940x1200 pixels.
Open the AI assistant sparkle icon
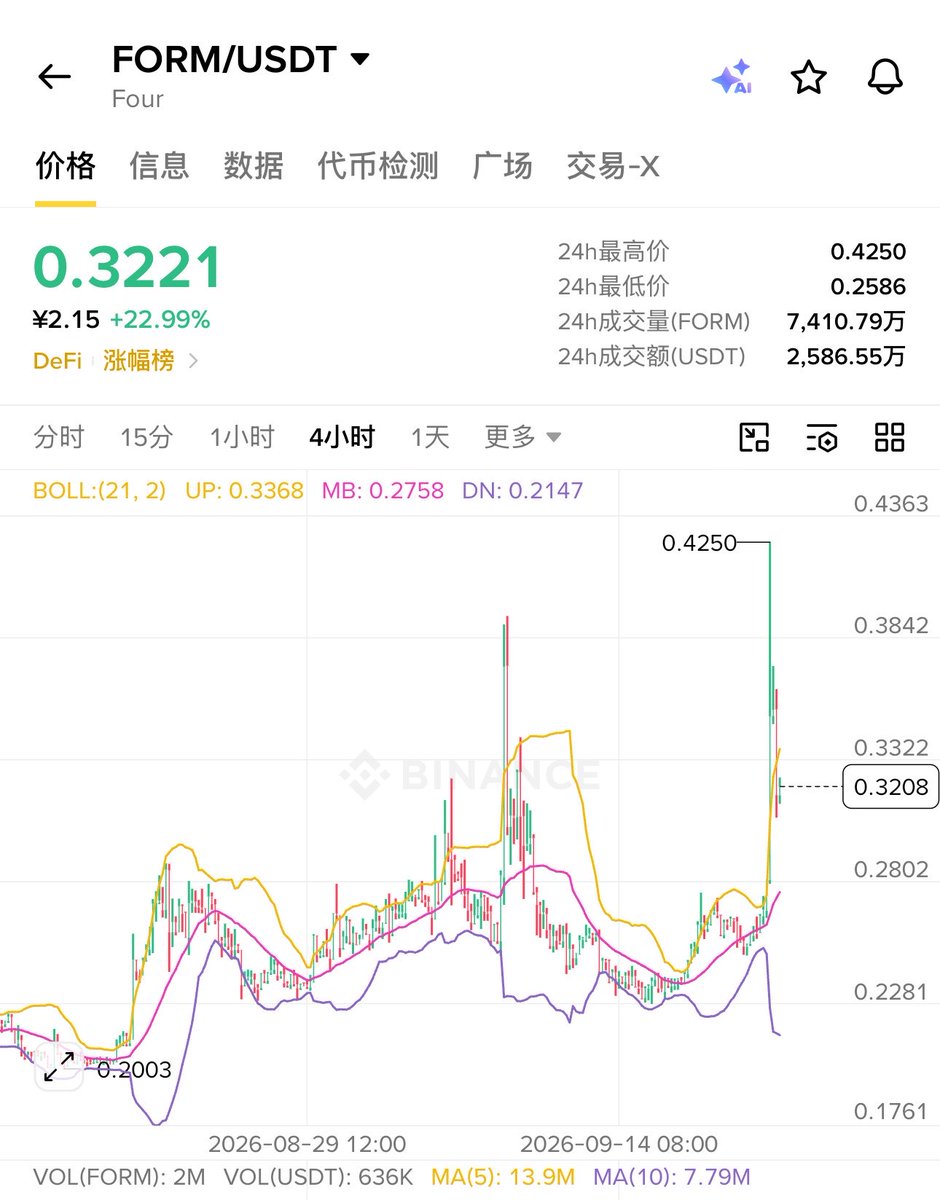tap(731, 77)
